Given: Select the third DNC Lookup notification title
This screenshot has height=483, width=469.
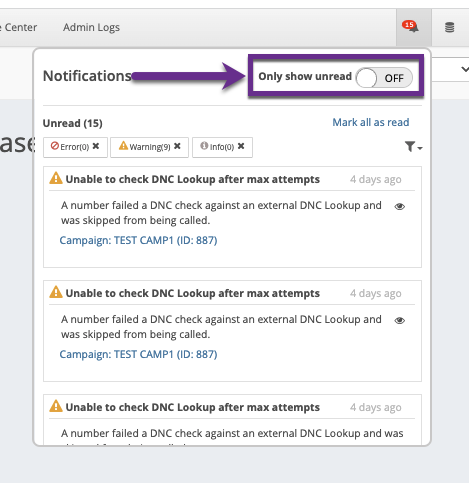Looking at the screenshot, I should pos(192,407).
